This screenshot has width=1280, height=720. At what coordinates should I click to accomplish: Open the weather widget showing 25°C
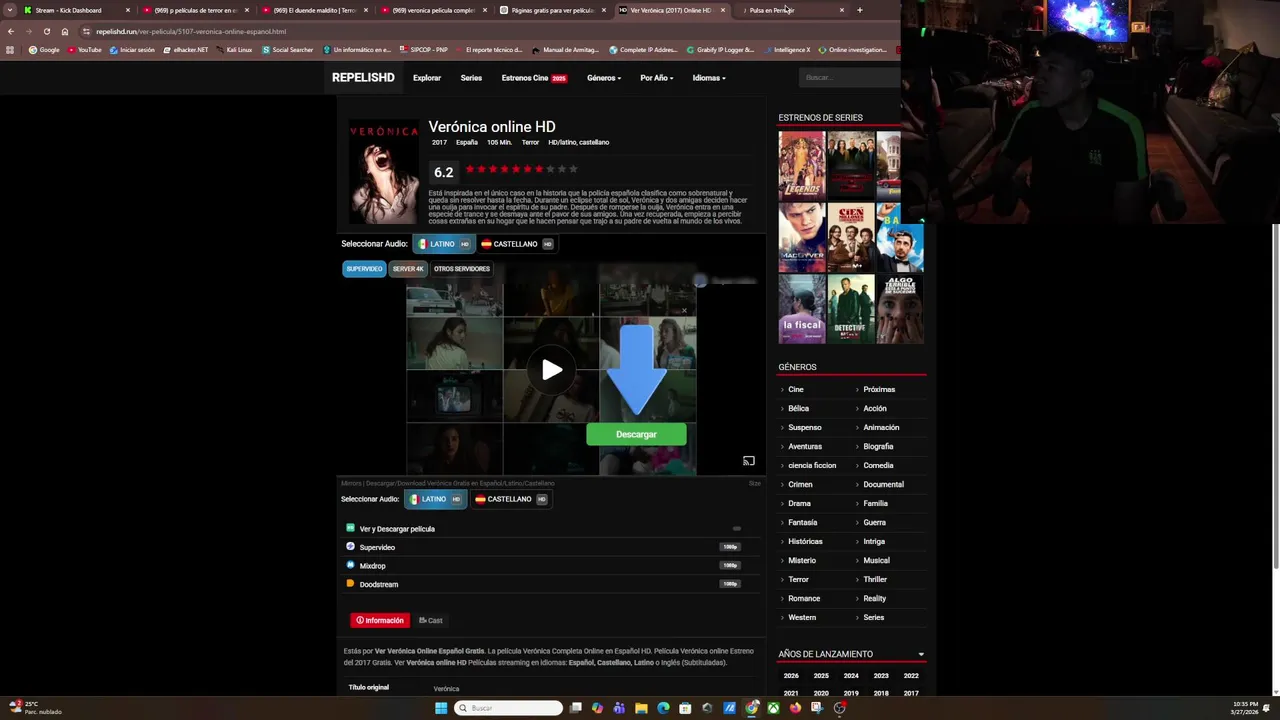tap(36, 707)
